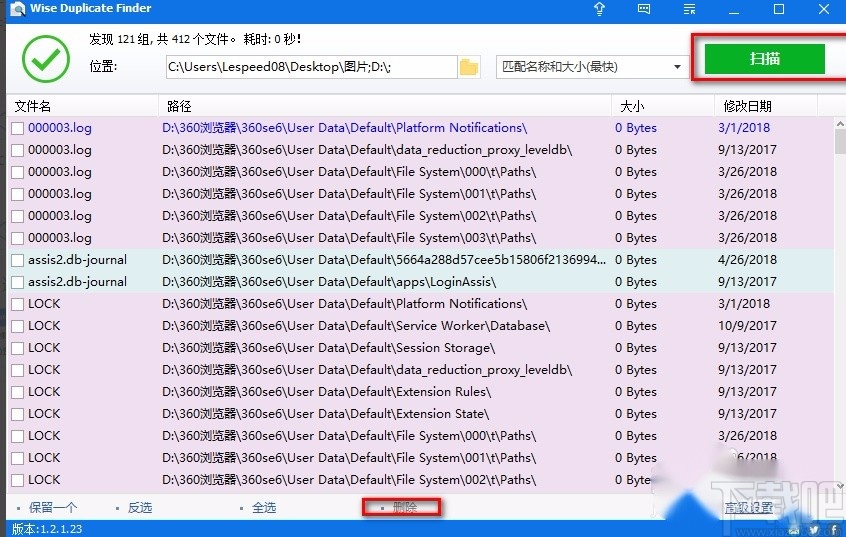
Task: Browse location with the yellow folder icon
Action: (468, 67)
